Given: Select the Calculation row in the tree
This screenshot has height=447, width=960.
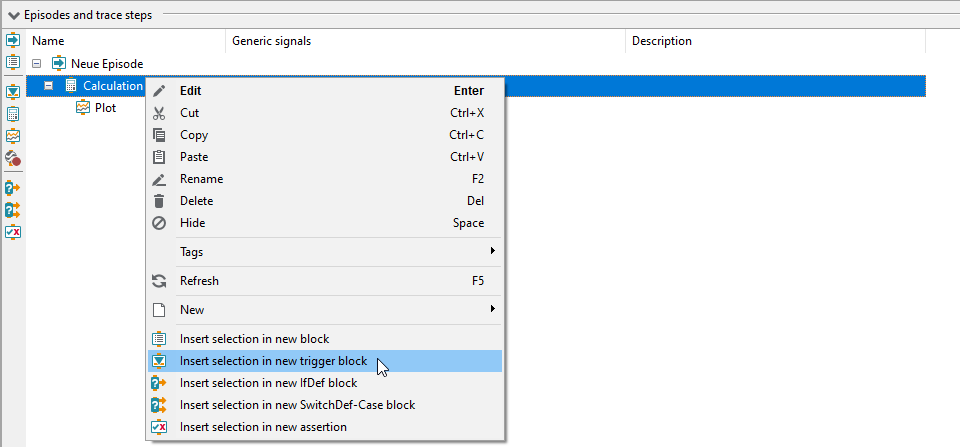Looking at the screenshot, I should tap(475, 86).
